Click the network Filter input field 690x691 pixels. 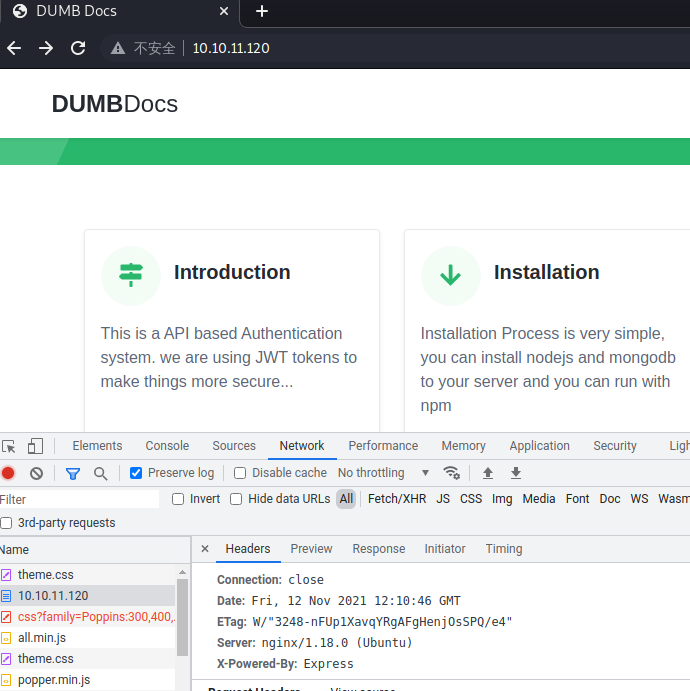(x=80, y=499)
